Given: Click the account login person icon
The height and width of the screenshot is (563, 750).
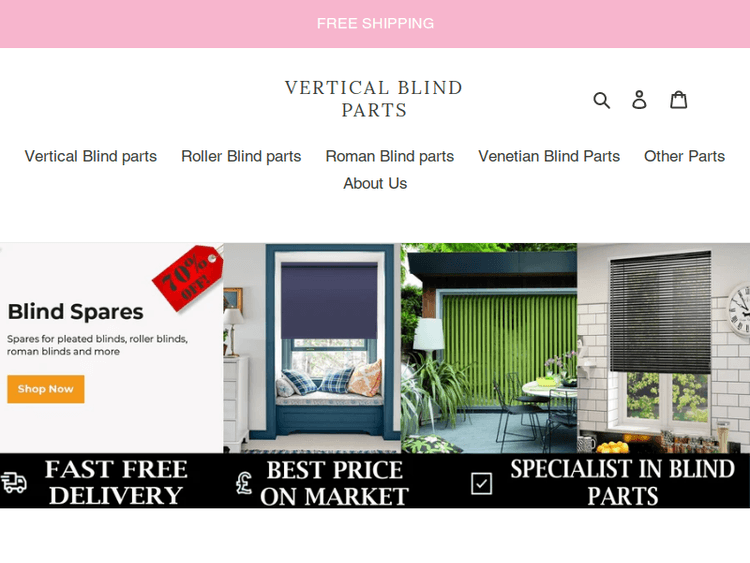Looking at the screenshot, I should click(640, 100).
